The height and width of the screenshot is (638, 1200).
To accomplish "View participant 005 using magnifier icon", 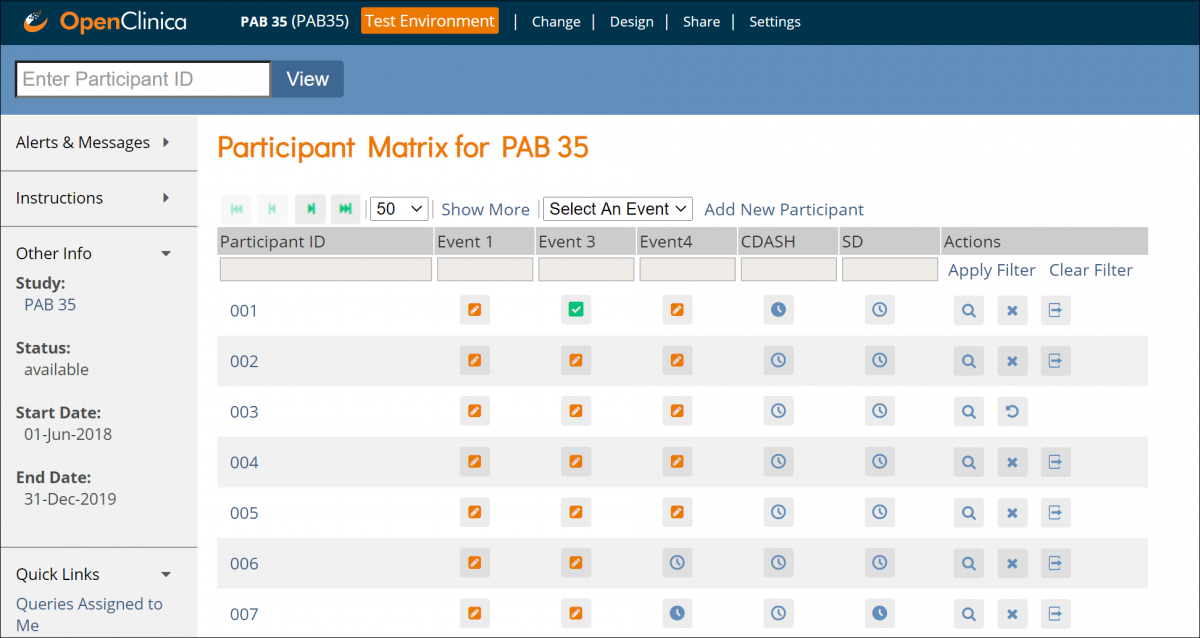I will 969,512.
